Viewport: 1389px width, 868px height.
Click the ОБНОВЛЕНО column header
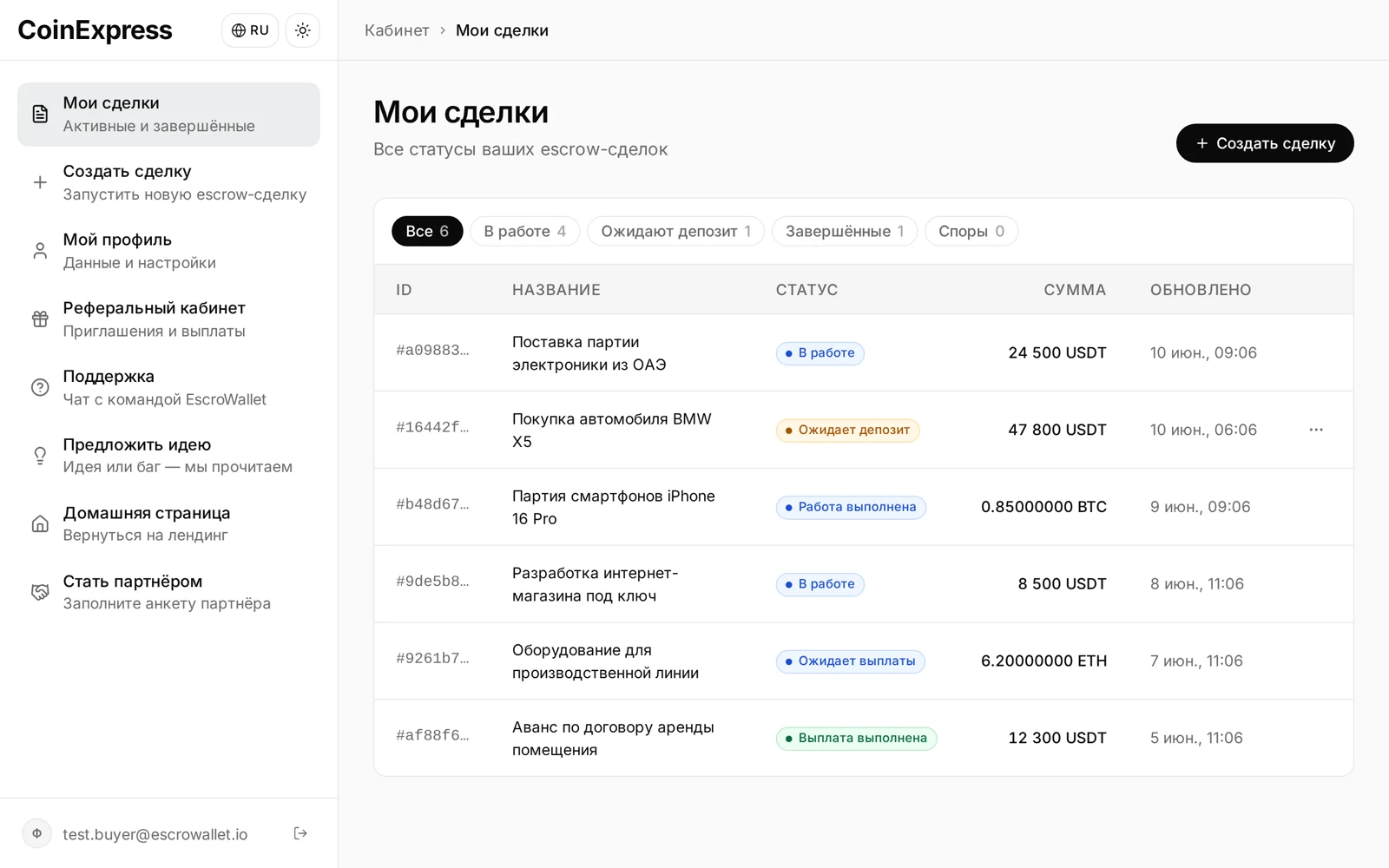click(1201, 290)
